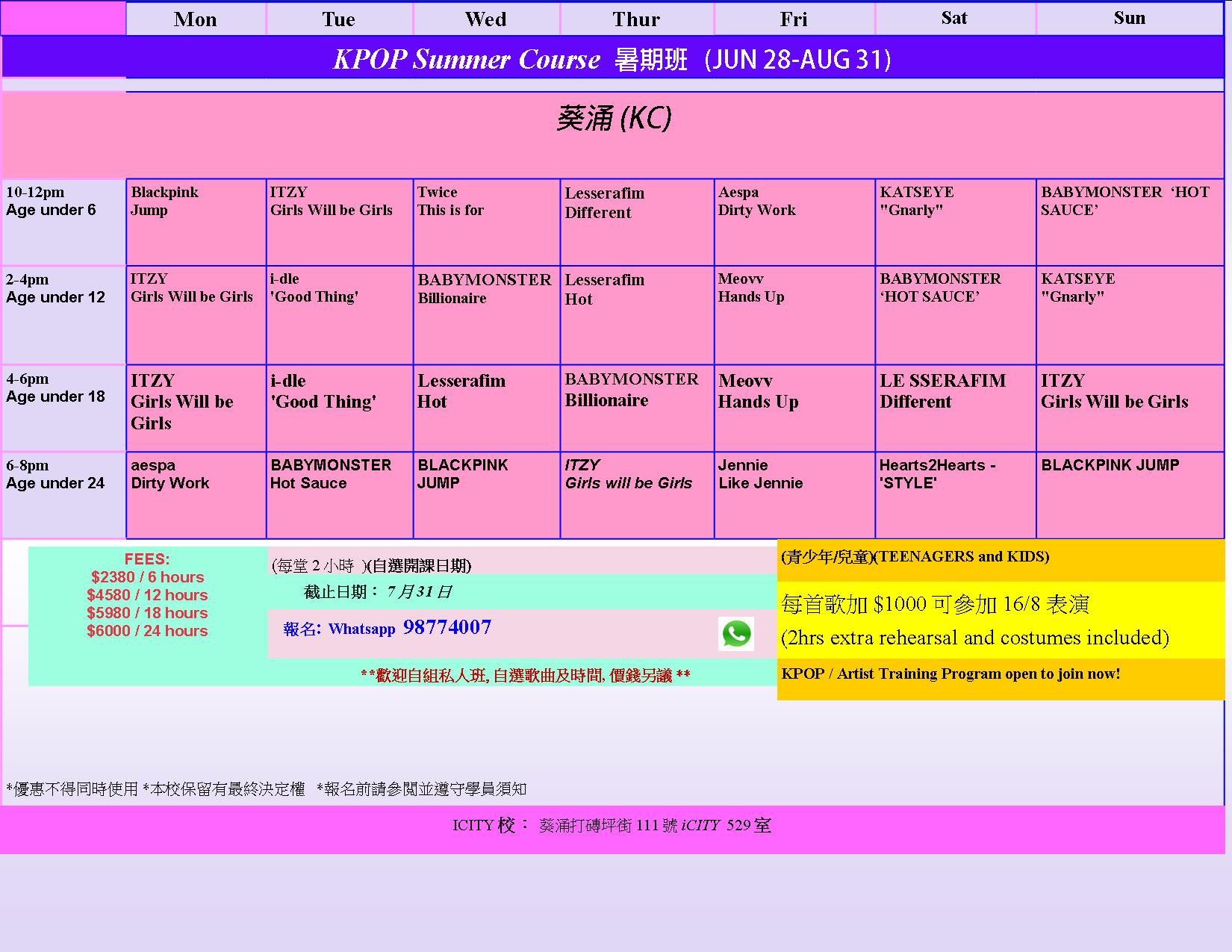The height and width of the screenshot is (952, 1232).
Task: Click Tuesday 6-8pm BABYMONSTER Hot Sauce cell
Action: 340,494
